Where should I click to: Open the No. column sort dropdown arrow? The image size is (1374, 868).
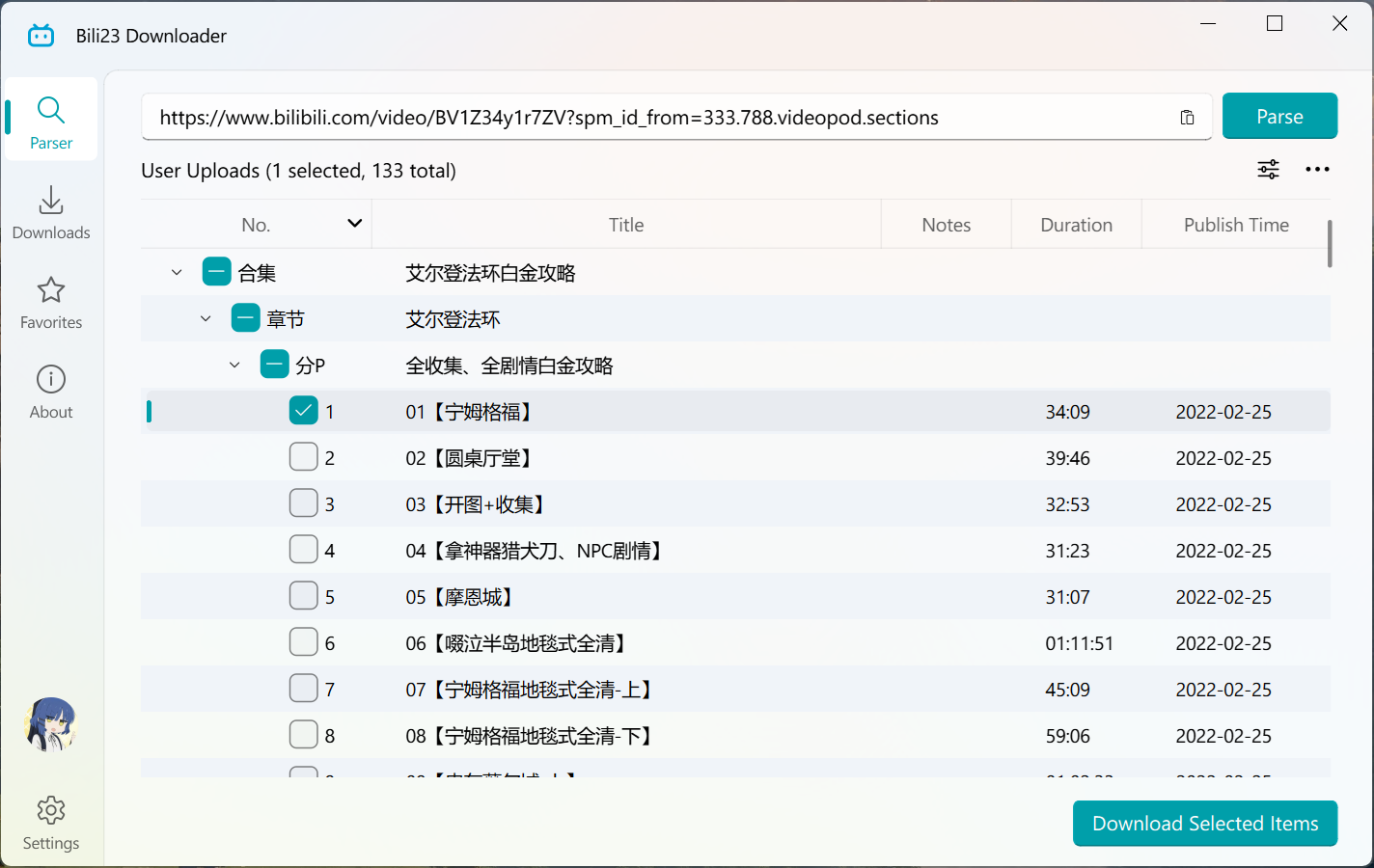pyautogui.click(x=355, y=224)
